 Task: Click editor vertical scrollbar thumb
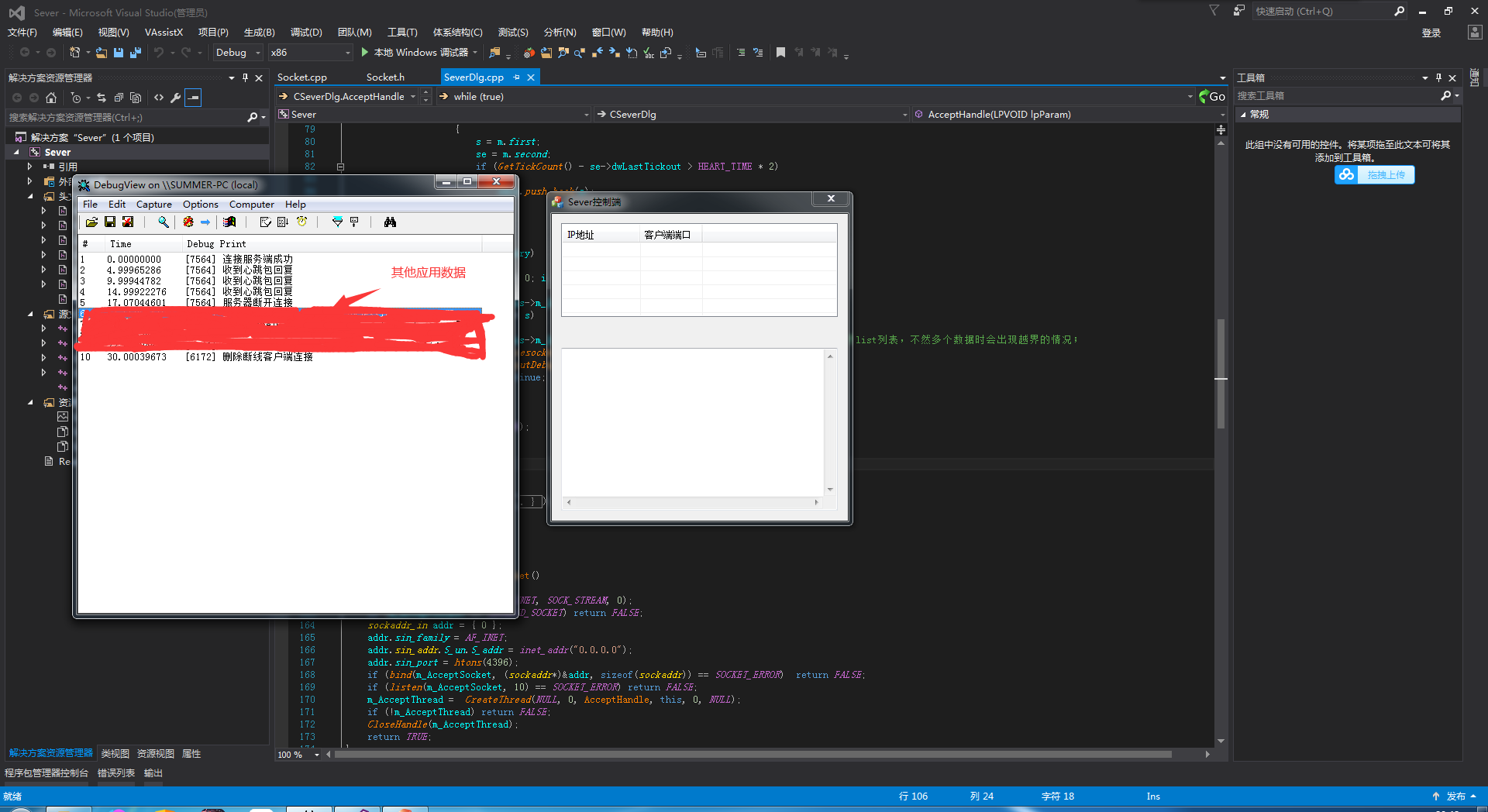(x=1221, y=374)
